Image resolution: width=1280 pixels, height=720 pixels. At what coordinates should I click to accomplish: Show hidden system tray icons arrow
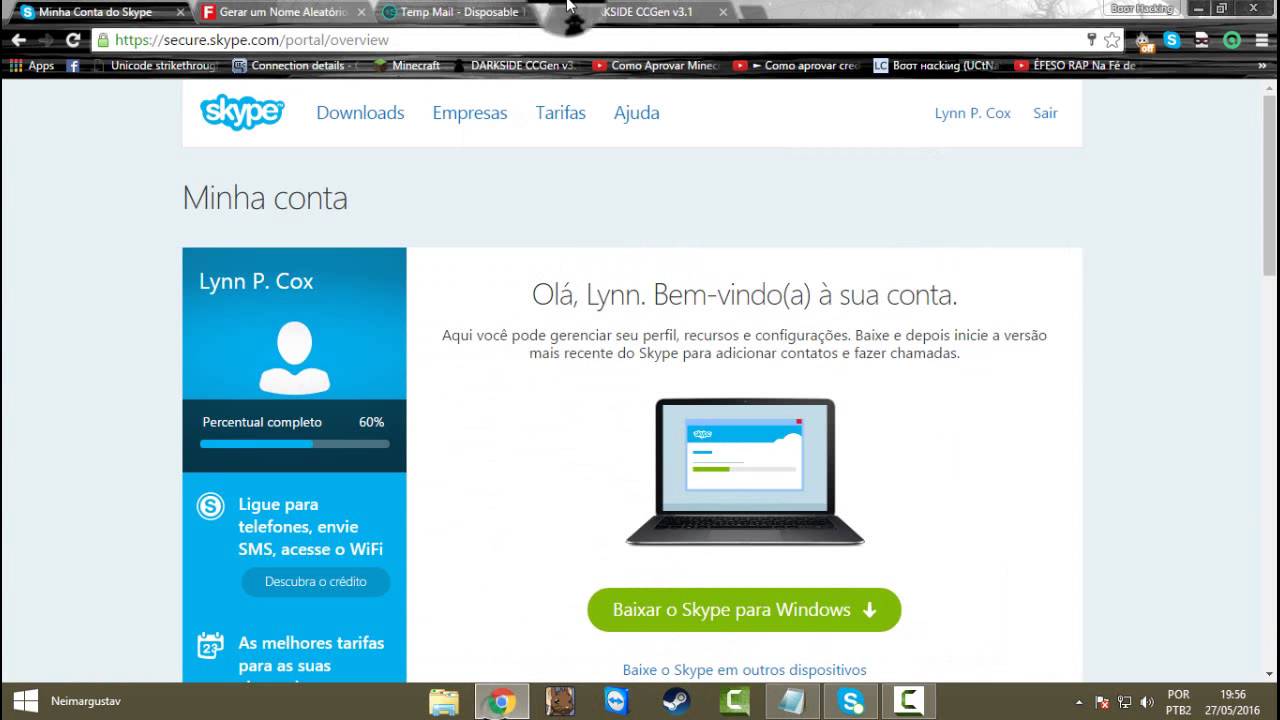click(x=1079, y=702)
